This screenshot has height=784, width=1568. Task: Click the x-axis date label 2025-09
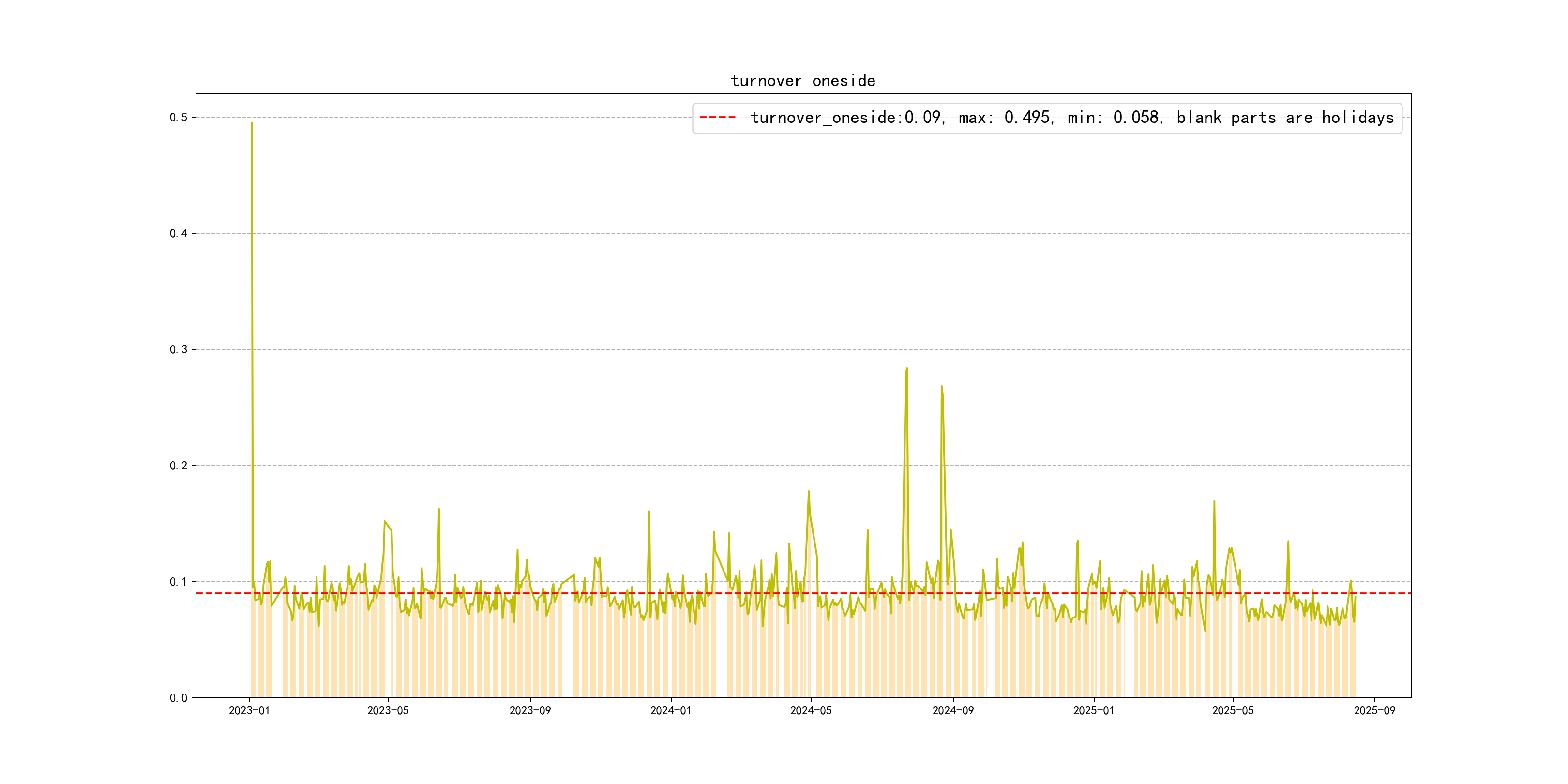click(1374, 711)
